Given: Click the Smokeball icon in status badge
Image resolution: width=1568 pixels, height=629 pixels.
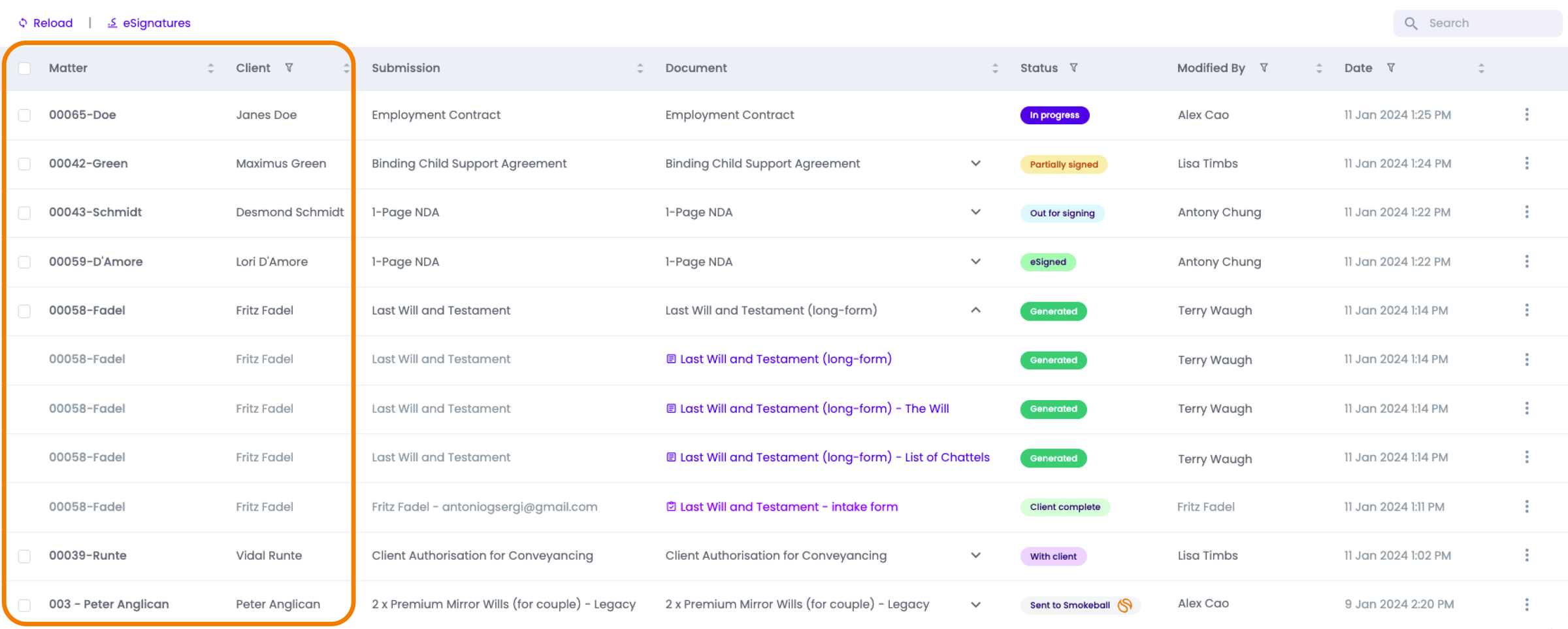Looking at the screenshot, I should click(1124, 605).
